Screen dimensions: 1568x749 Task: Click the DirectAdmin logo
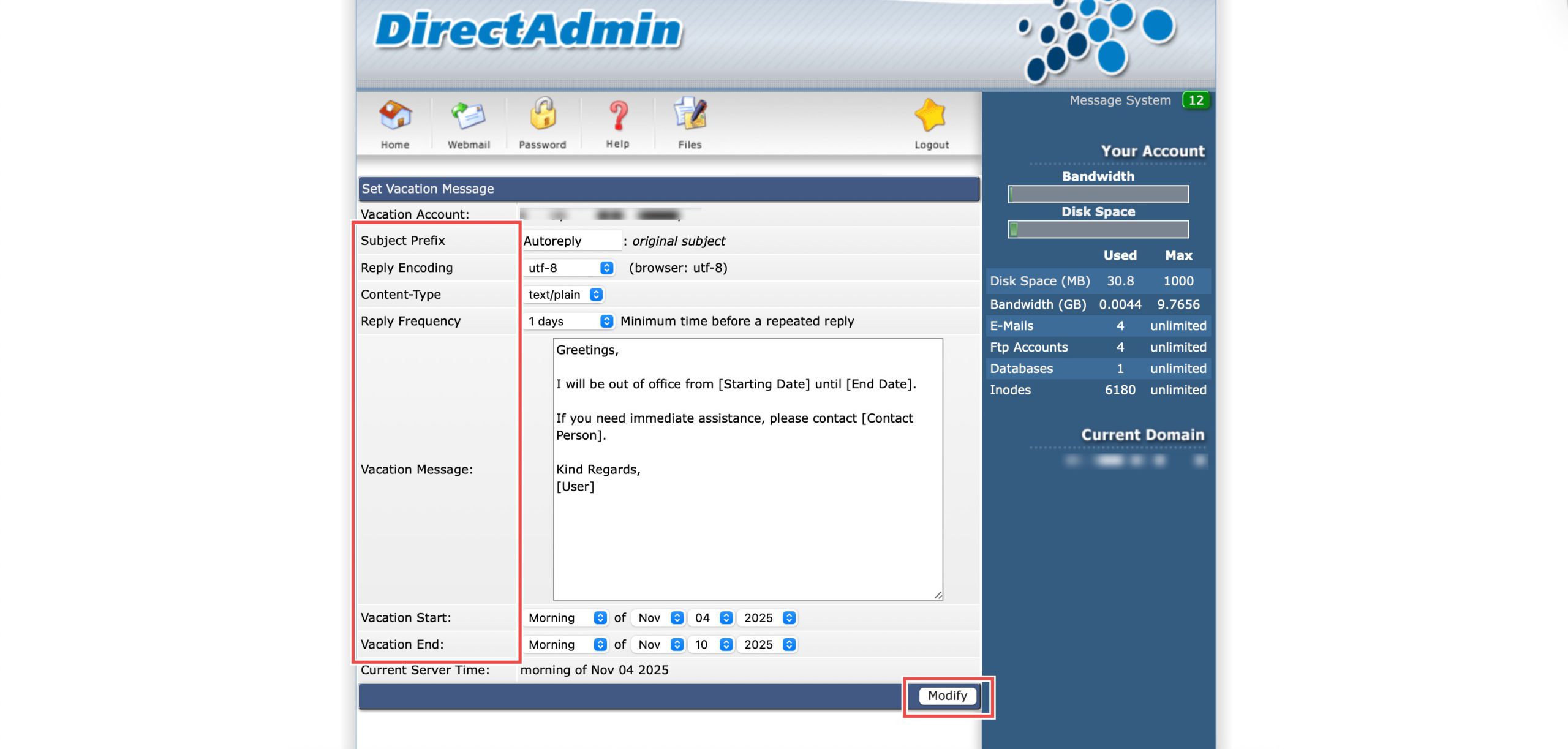[528, 30]
